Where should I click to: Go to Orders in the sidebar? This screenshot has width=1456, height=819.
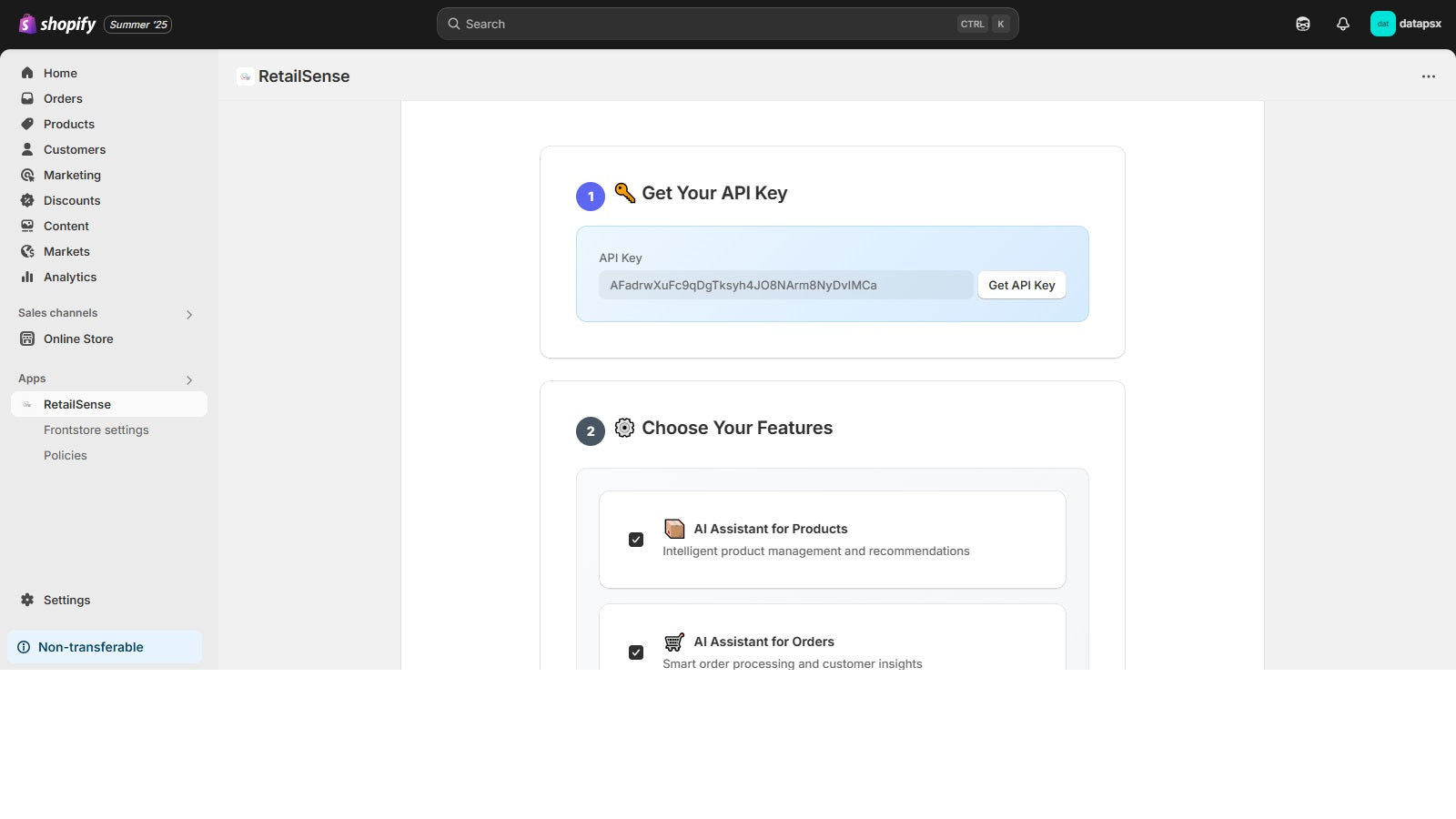click(x=109, y=98)
